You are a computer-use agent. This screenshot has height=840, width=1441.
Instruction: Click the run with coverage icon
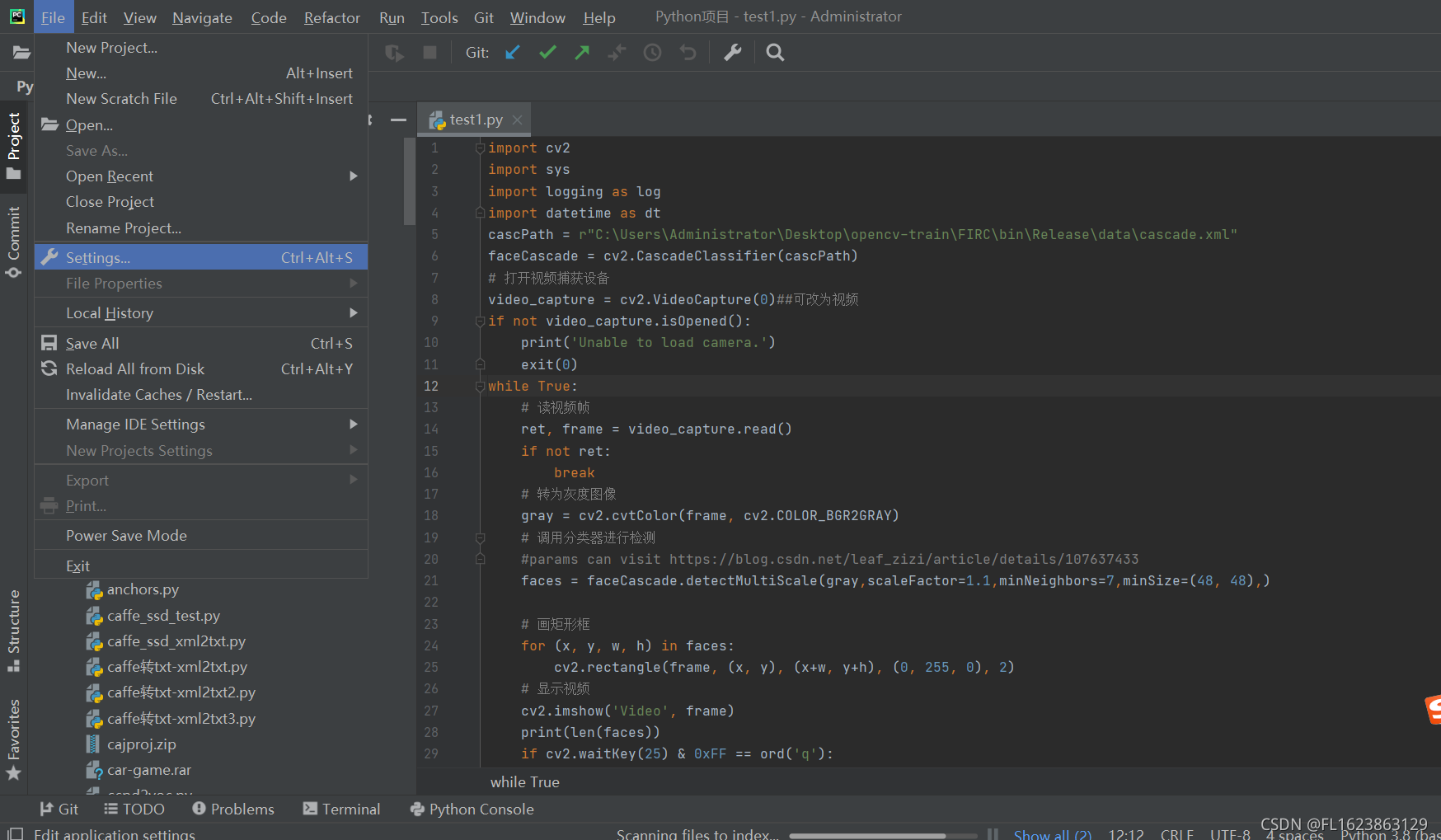[x=395, y=53]
